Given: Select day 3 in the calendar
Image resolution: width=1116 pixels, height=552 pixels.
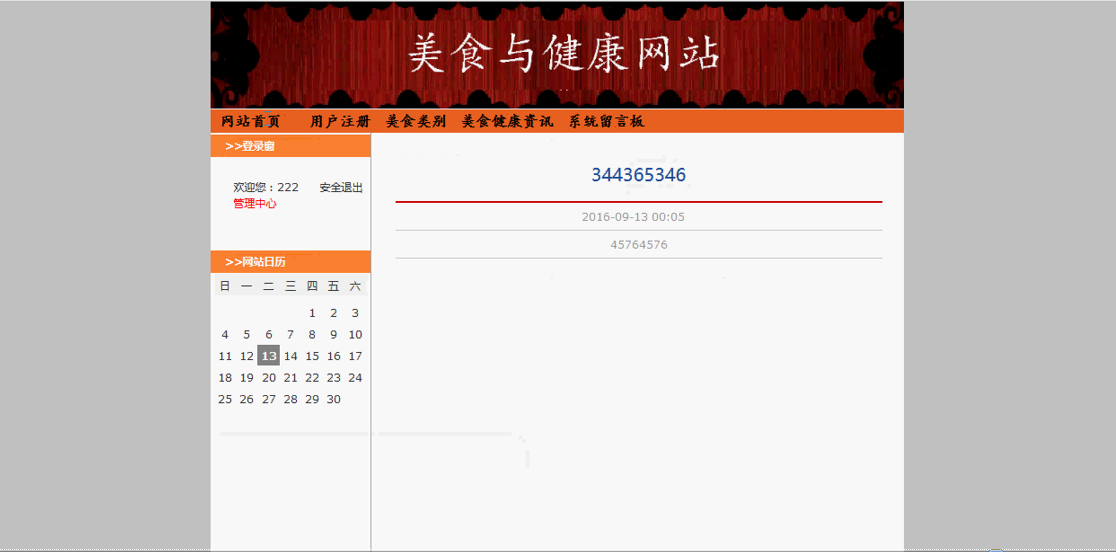Looking at the screenshot, I should click(355, 313).
